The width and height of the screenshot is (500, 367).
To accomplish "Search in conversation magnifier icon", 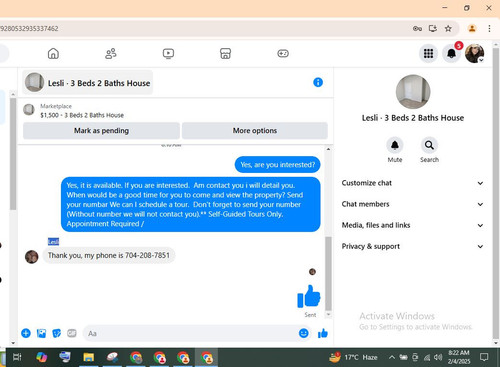I will pos(429,145).
